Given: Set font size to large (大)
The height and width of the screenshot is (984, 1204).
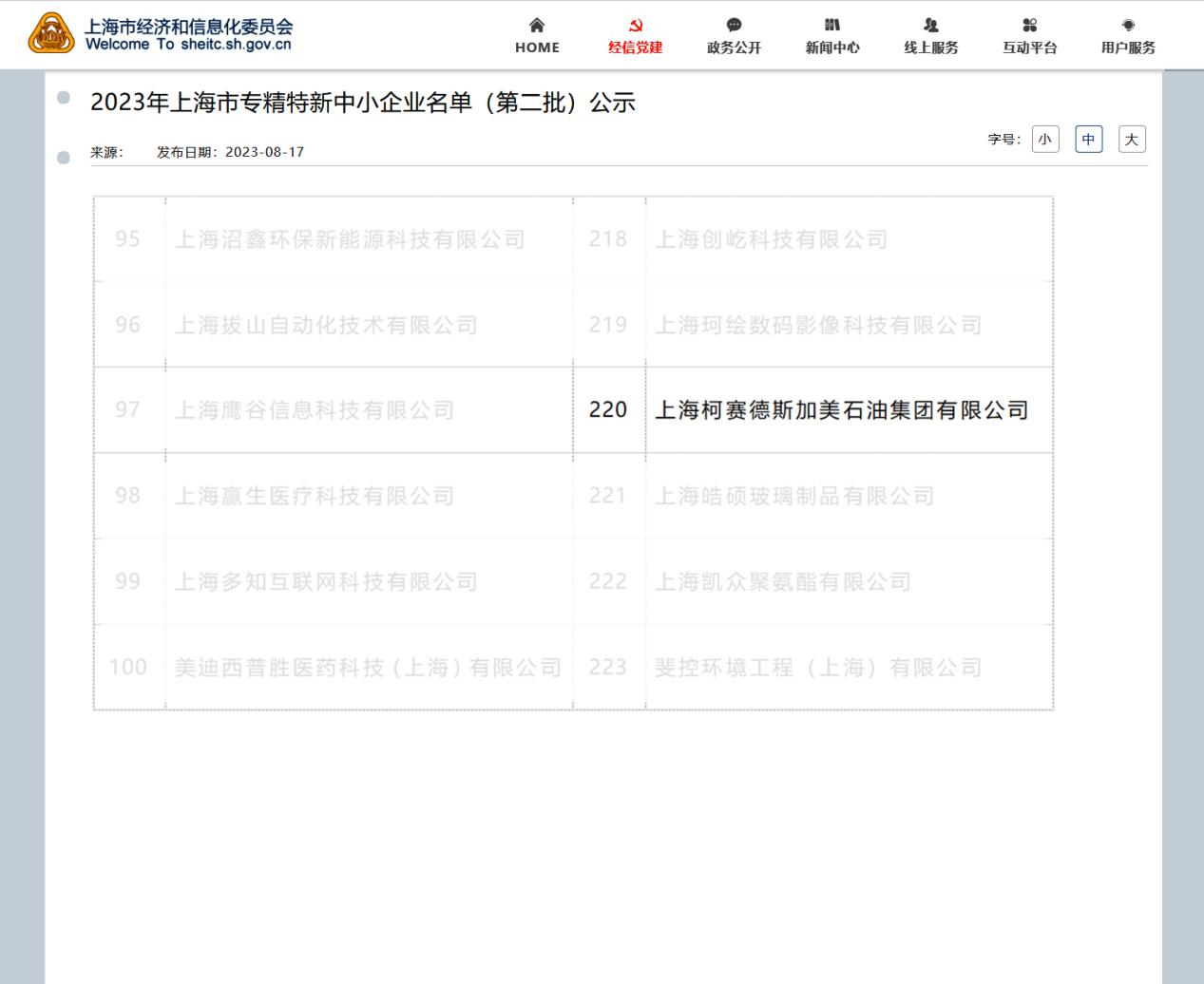Looking at the screenshot, I should [x=1132, y=140].
